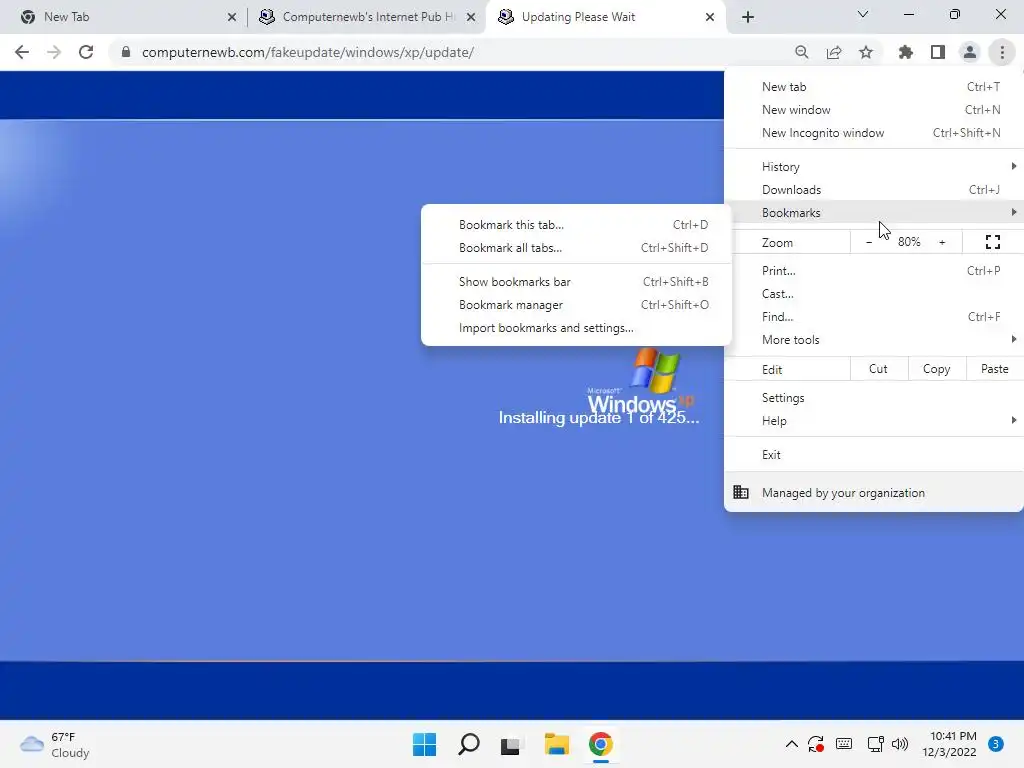Select Exit from the menu
This screenshot has height=768, width=1024.
pyautogui.click(x=874, y=455)
